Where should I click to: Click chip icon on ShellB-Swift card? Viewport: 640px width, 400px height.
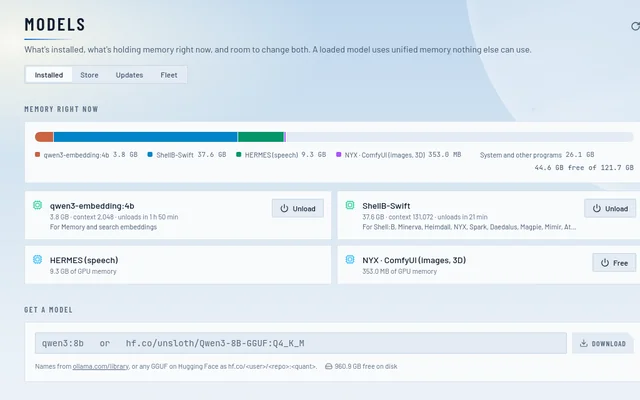[x=350, y=205]
